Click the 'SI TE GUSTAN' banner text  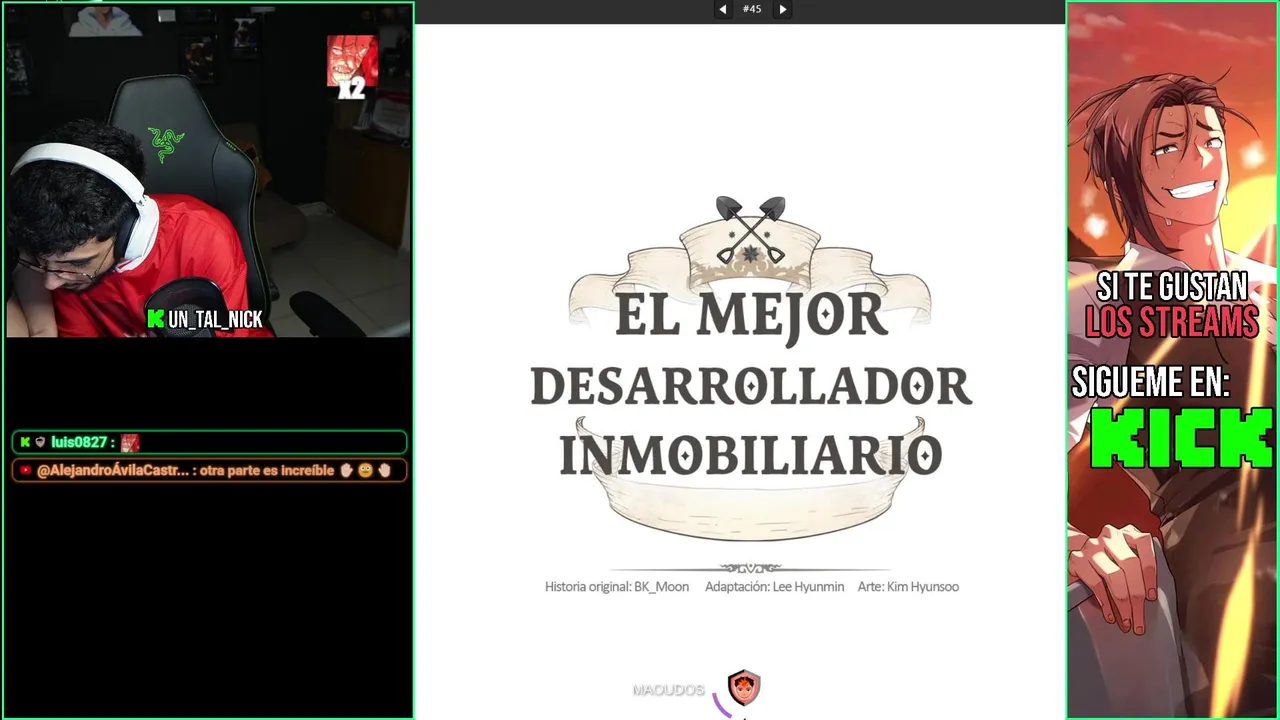1172,288
